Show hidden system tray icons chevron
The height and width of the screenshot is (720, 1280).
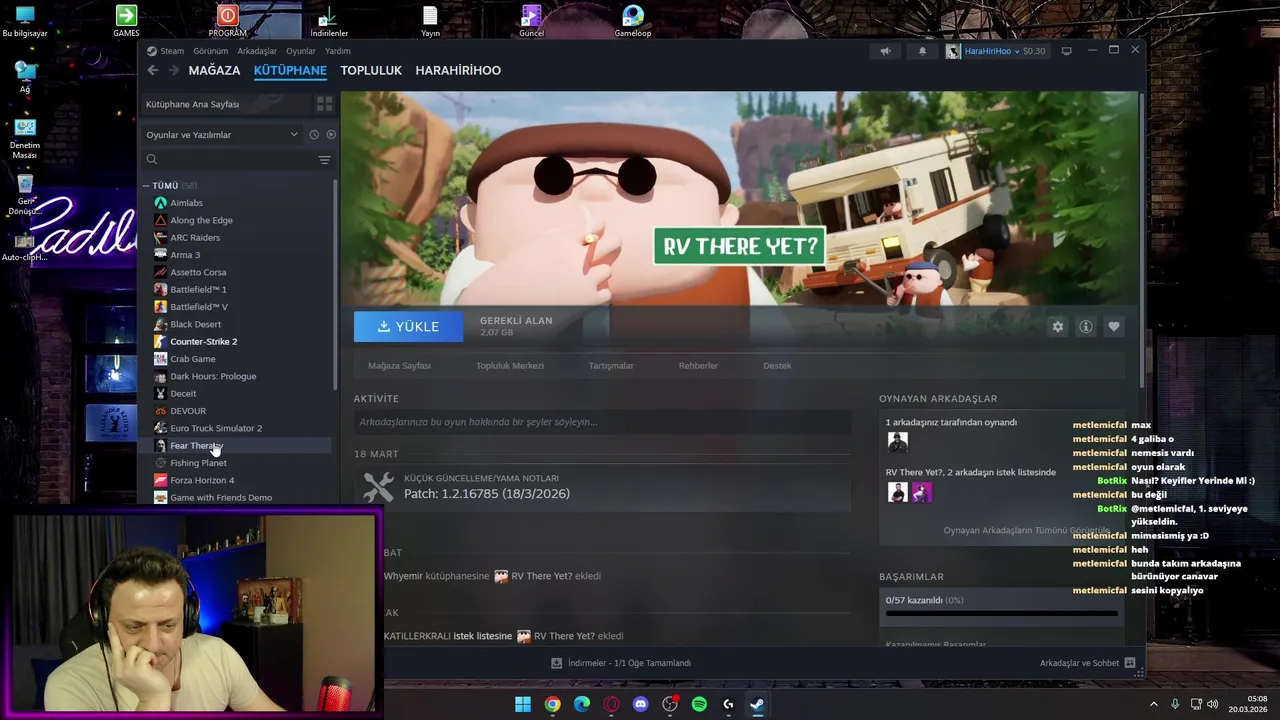(x=1153, y=704)
